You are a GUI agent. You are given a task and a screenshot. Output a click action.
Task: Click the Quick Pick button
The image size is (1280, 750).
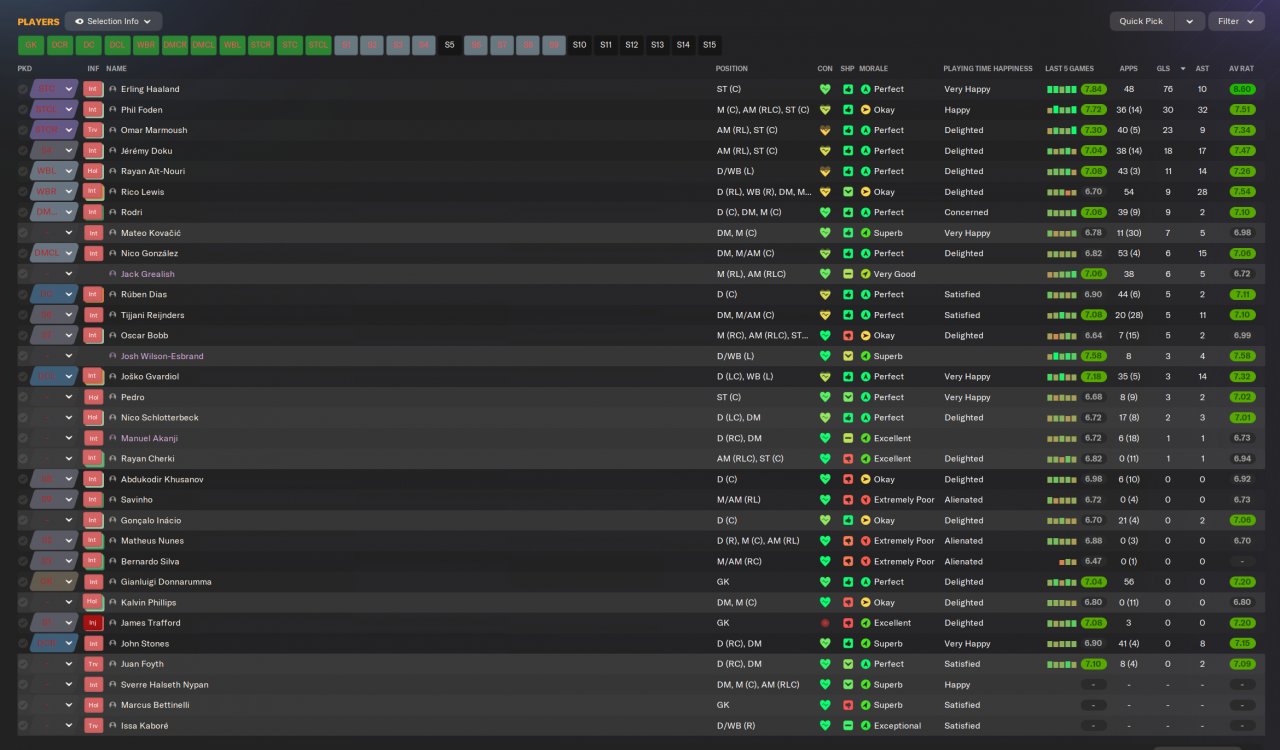pos(1141,21)
